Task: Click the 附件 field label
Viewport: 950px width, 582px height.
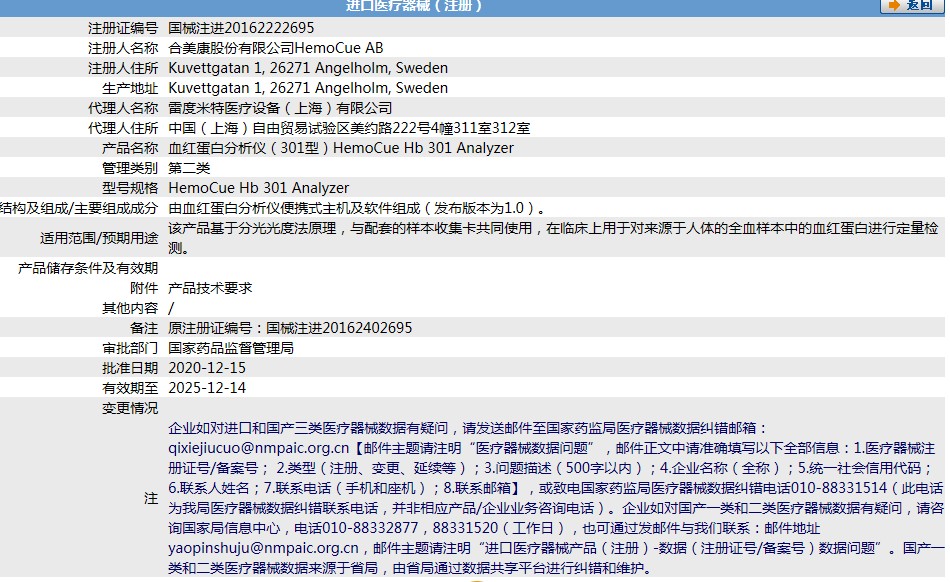Action: pos(144,288)
